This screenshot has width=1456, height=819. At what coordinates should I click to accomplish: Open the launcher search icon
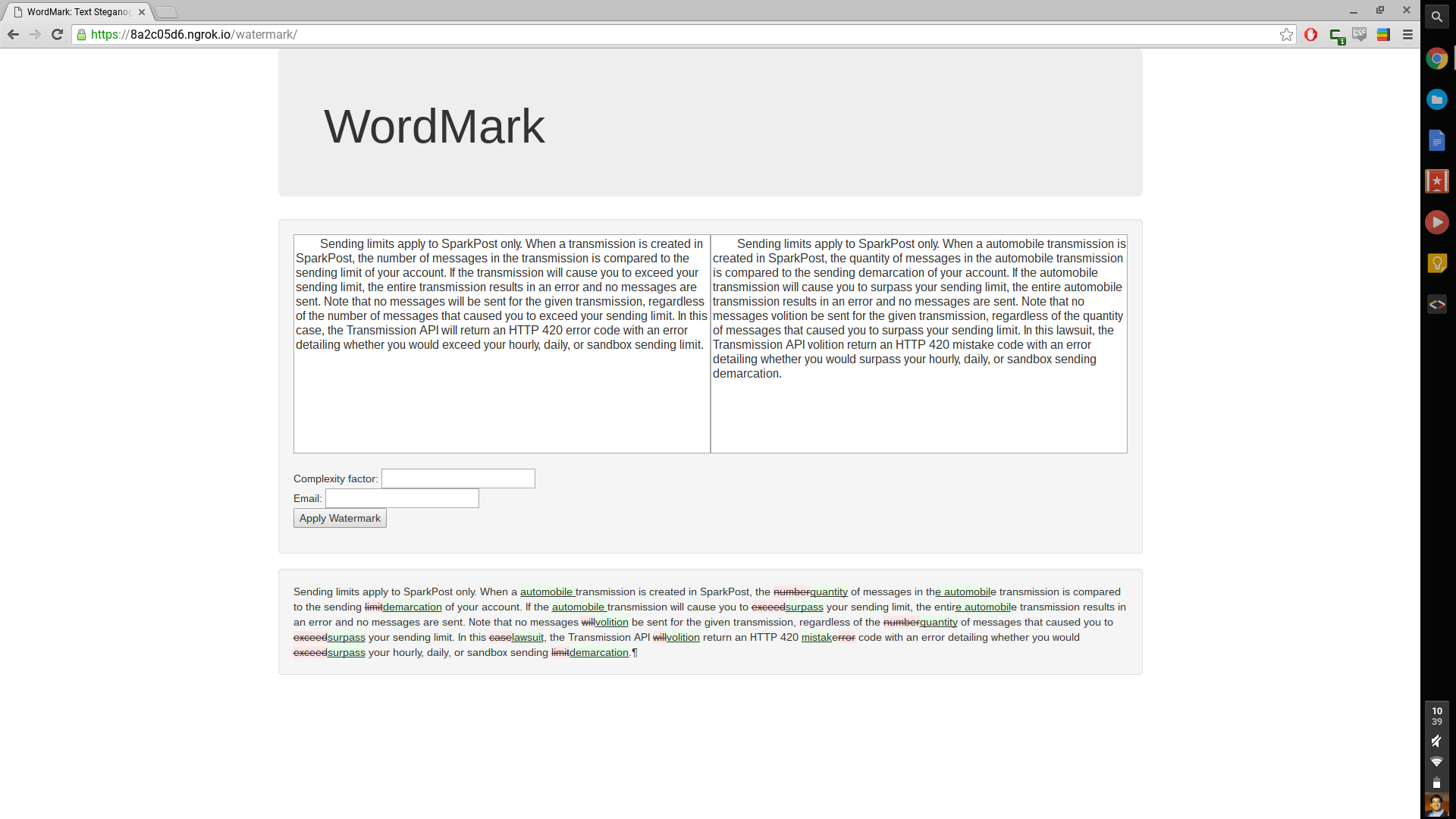click(x=1436, y=17)
